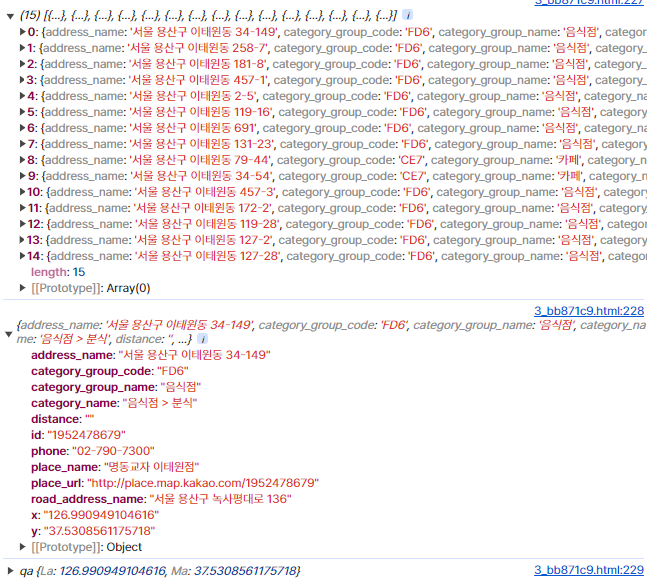Open the cut-off source link ending in .html:227
This screenshot has width=647, height=578.
(589, 2)
